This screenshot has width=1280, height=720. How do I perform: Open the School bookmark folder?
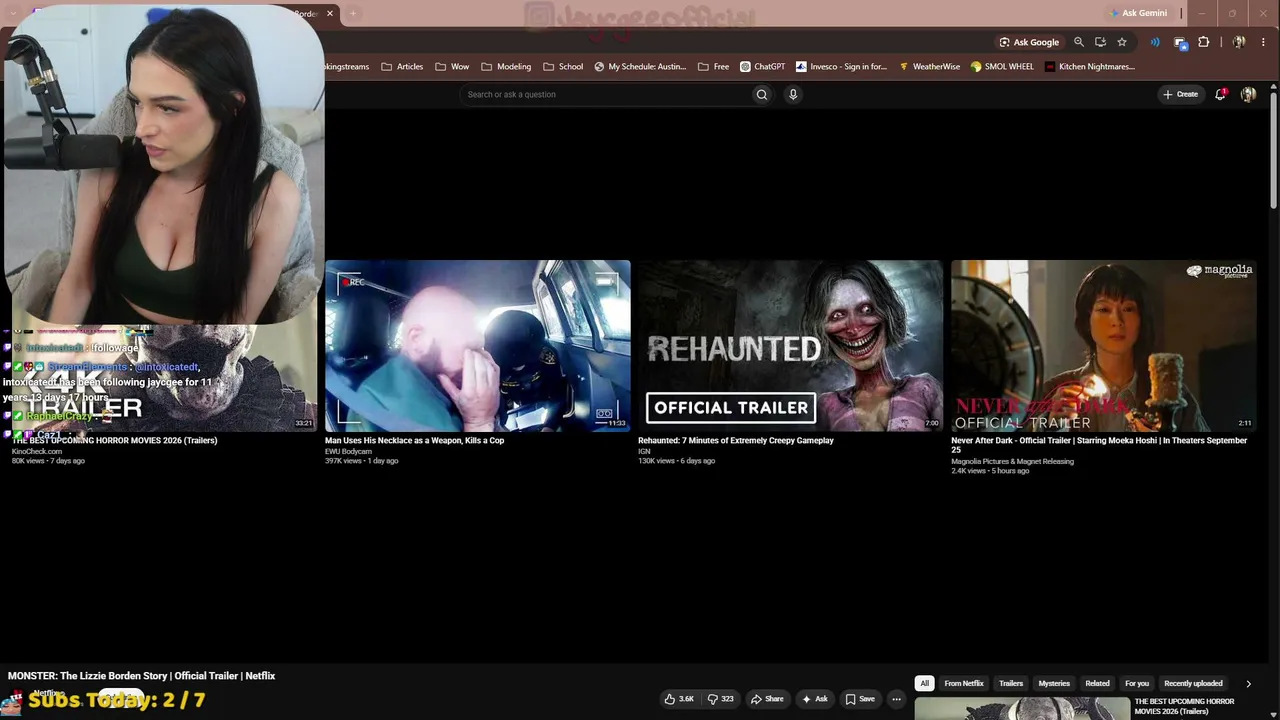[x=563, y=67]
